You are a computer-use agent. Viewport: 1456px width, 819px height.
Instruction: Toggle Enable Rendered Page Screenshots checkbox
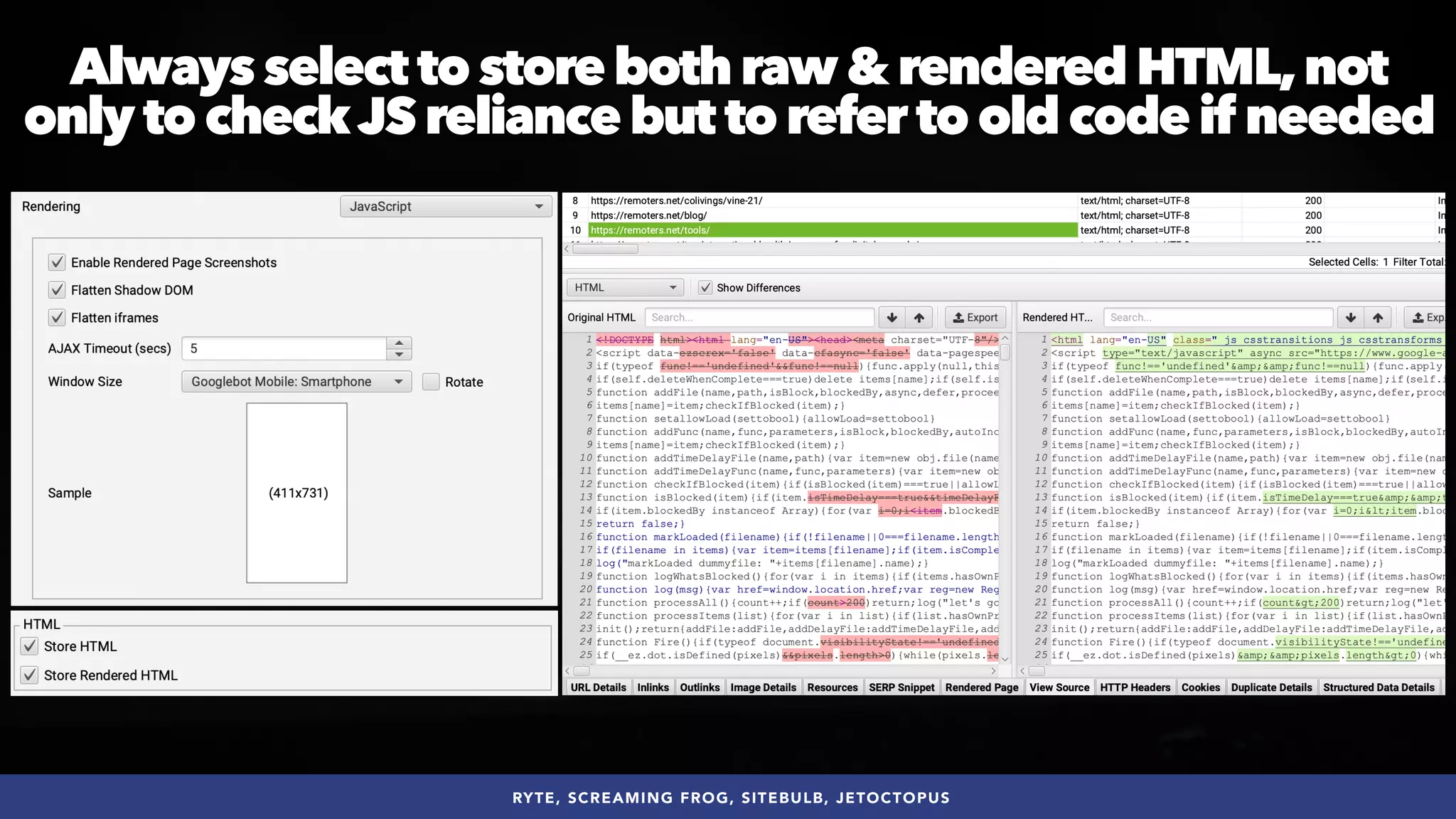coord(57,262)
